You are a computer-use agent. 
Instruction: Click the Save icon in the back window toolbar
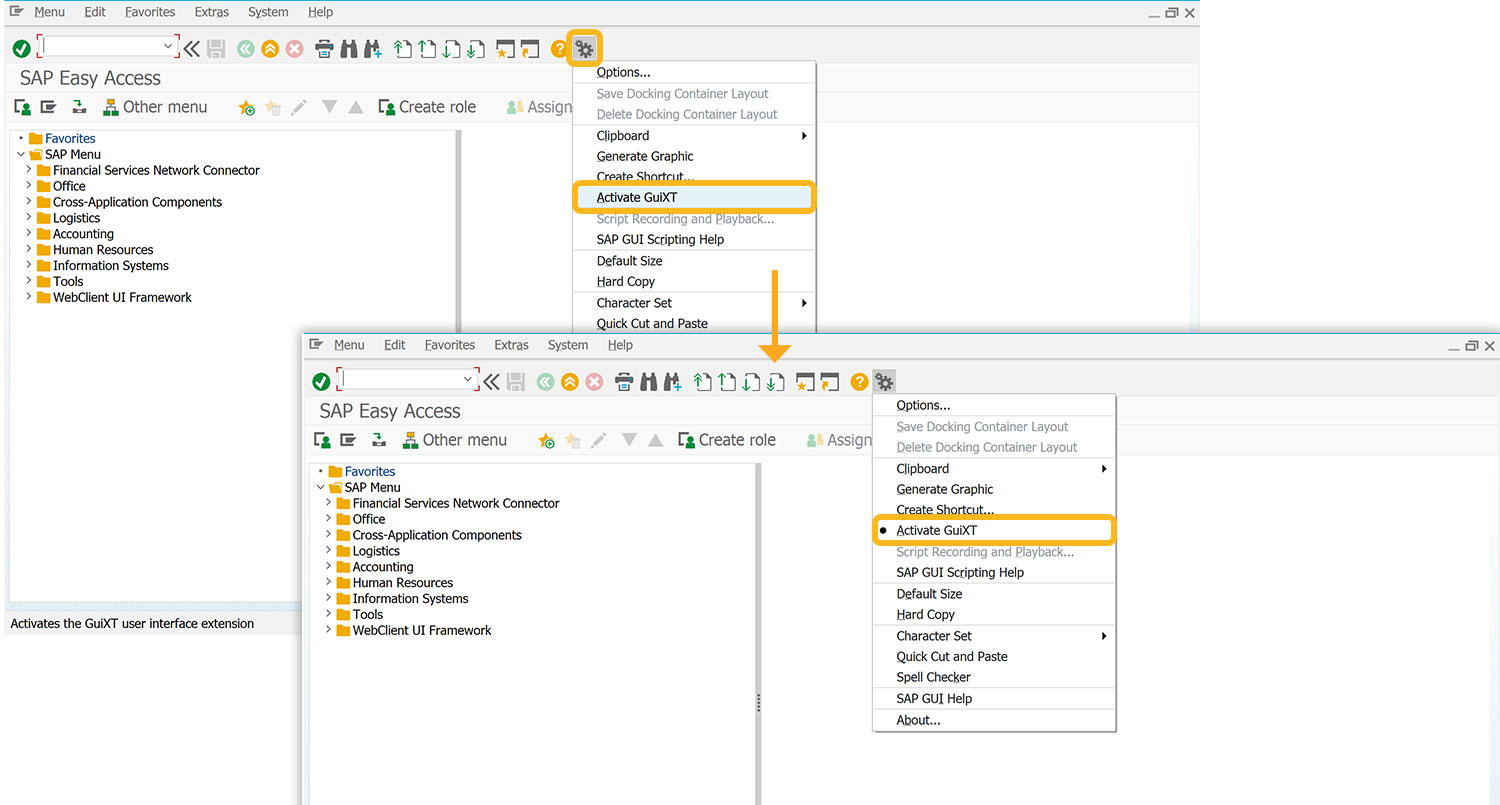pos(216,48)
